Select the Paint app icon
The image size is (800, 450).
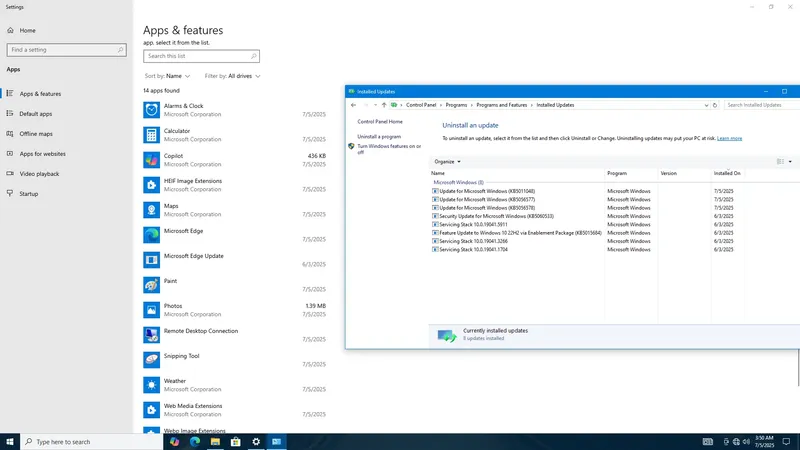point(152,285)
